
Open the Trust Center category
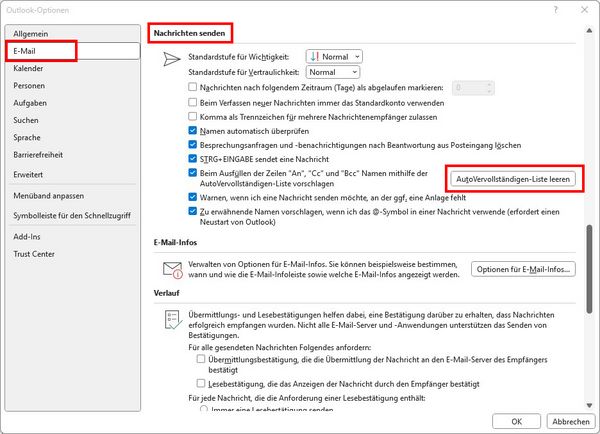(73, 254)
